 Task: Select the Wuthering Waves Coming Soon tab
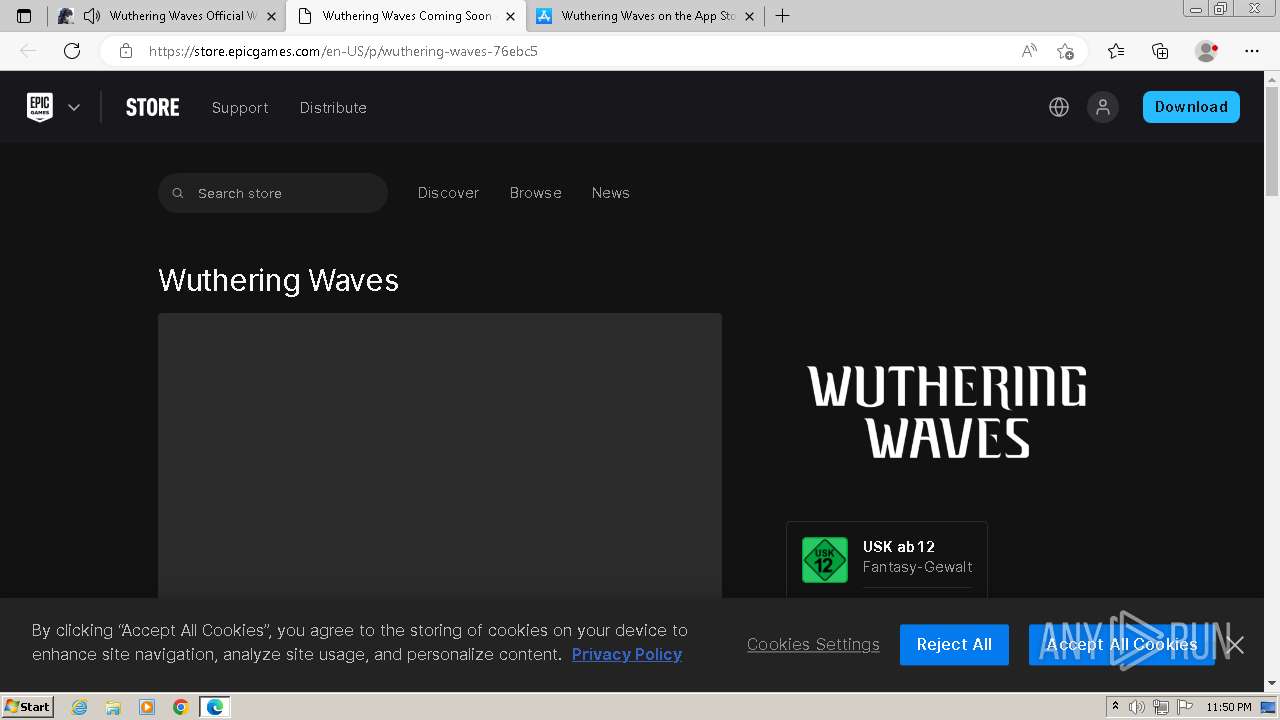click(x=406, y=16)
